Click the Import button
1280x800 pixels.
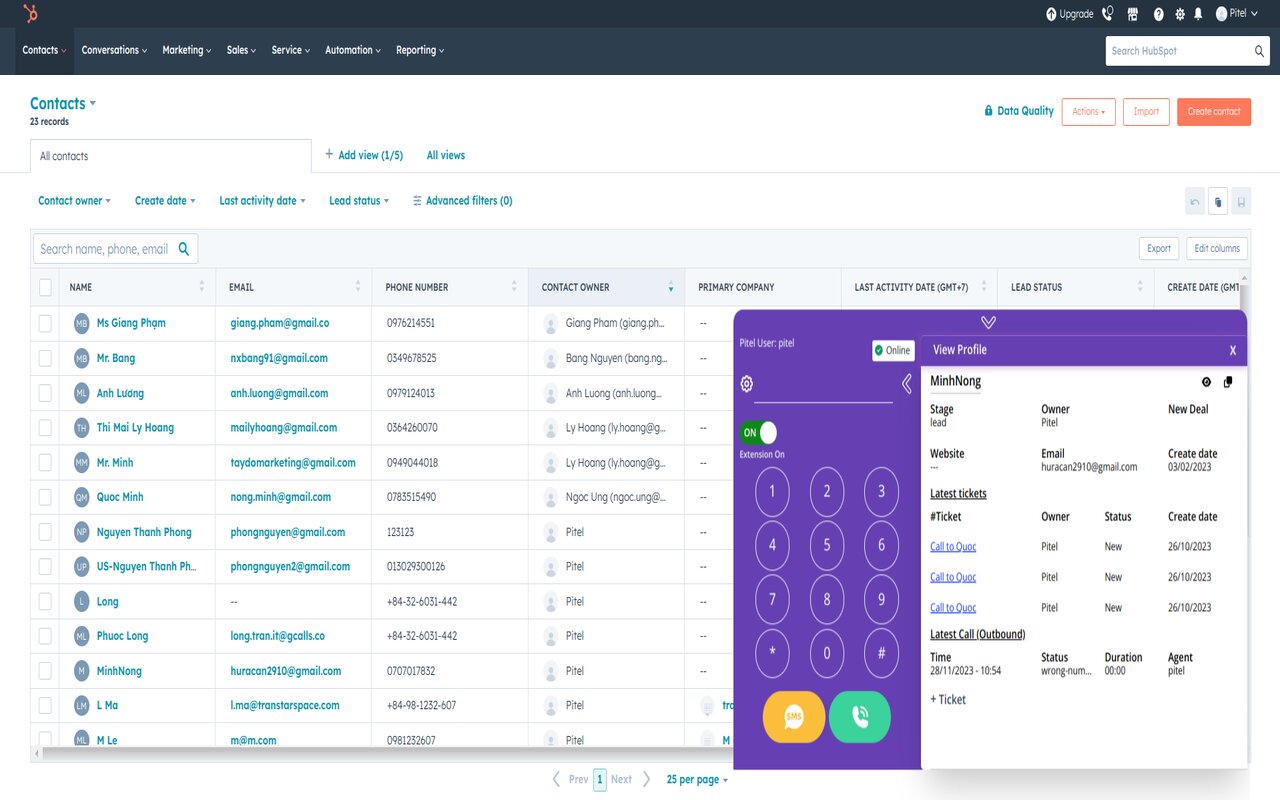tap(1146, 111)
